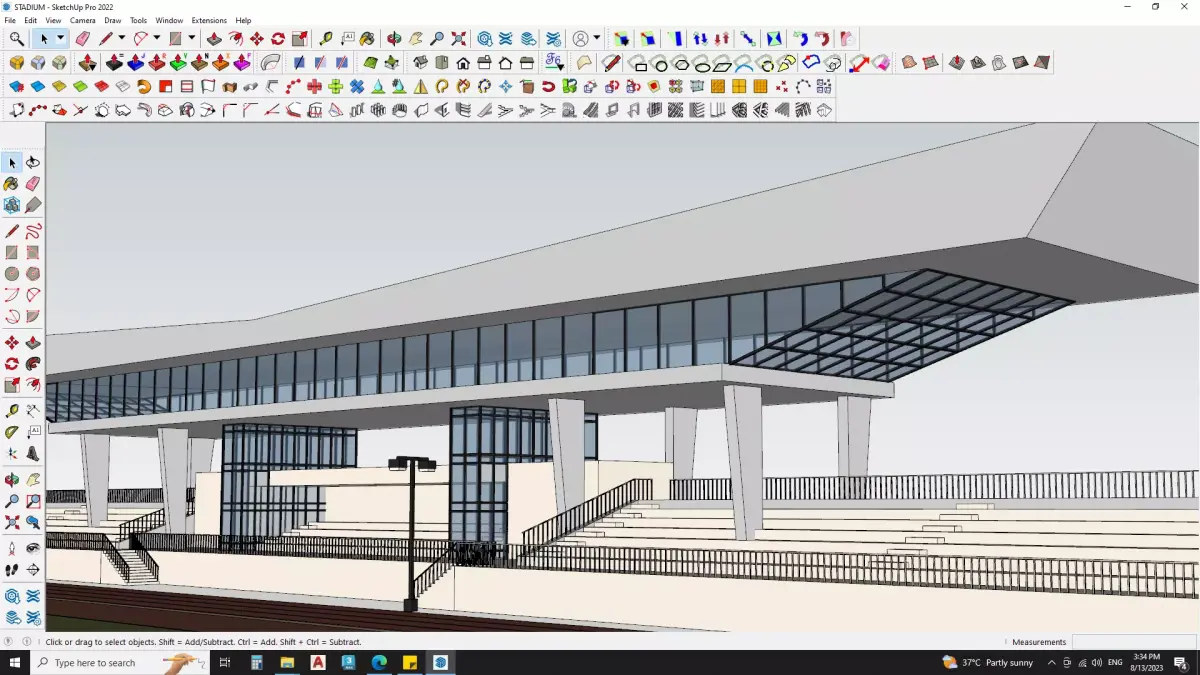Expand the Arc tool dropdown arrow
Viewport: 1200px width, 675px height.
[x=157, y=39]
